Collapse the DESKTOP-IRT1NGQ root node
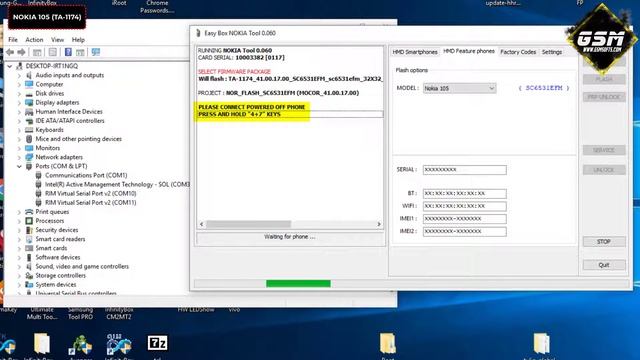Image resolution: width=640 pixels, height=360 pixels. 10,66
